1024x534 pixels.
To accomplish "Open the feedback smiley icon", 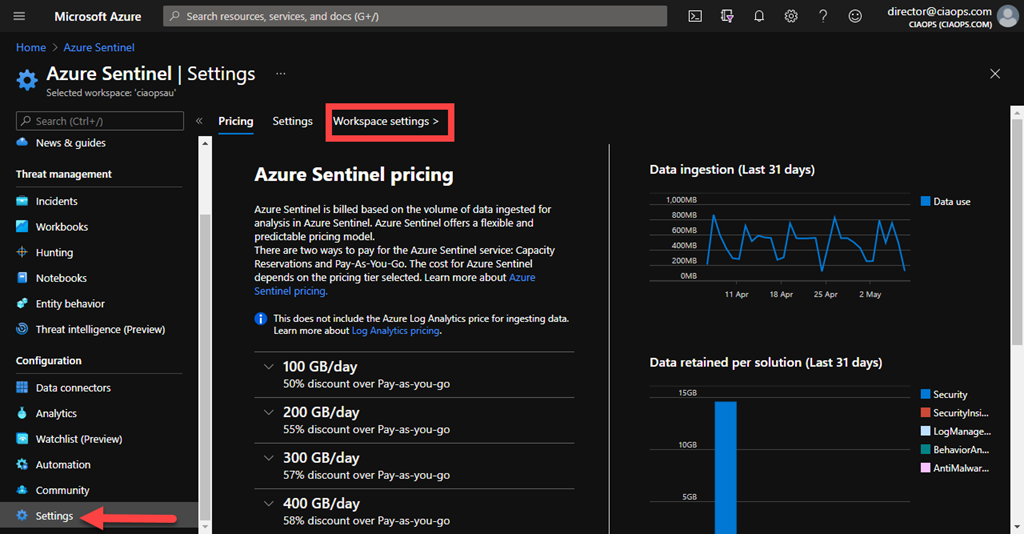I will pyautogui.click(x=855, y=16).
